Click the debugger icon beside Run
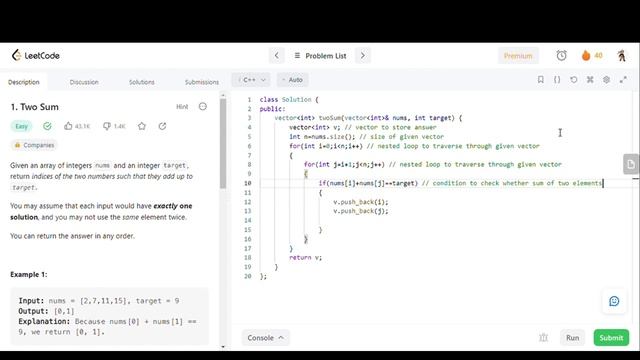Screen dimensions: 640x360 point(543,338)
